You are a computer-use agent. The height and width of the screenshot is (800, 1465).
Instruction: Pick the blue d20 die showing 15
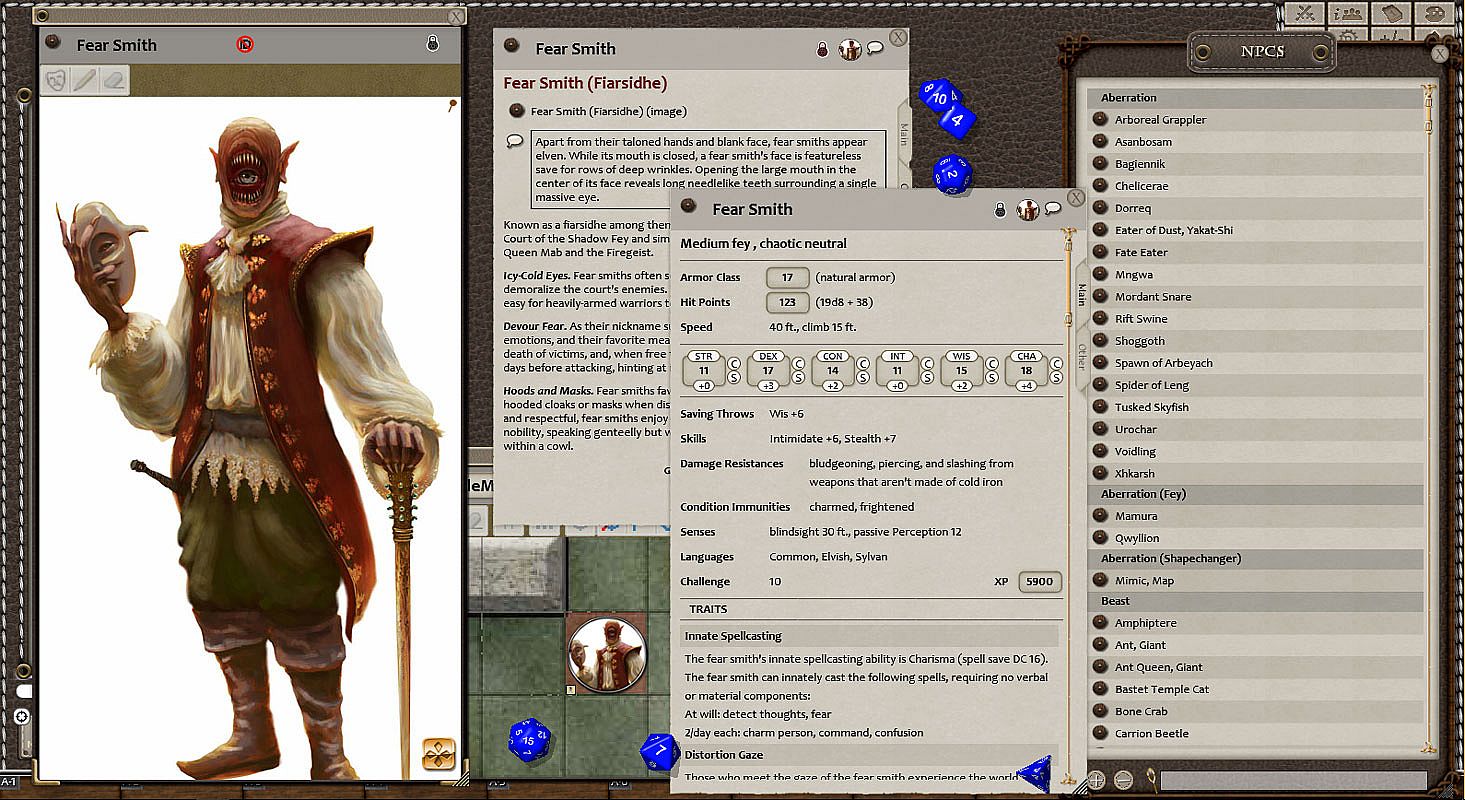(529, 740)
